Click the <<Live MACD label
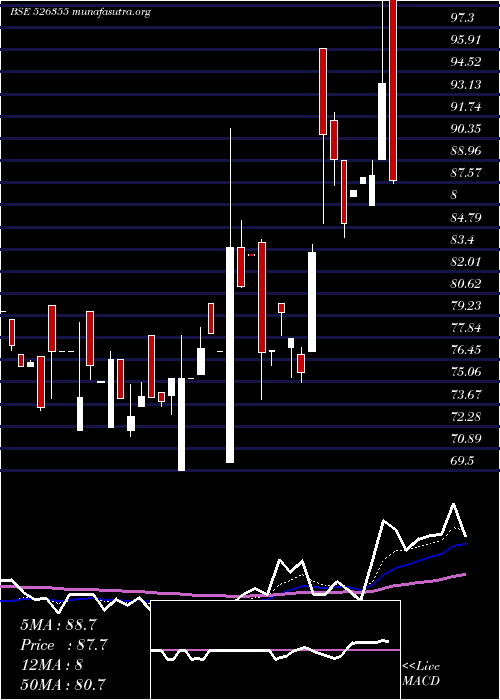 click(x=421, y=674)
